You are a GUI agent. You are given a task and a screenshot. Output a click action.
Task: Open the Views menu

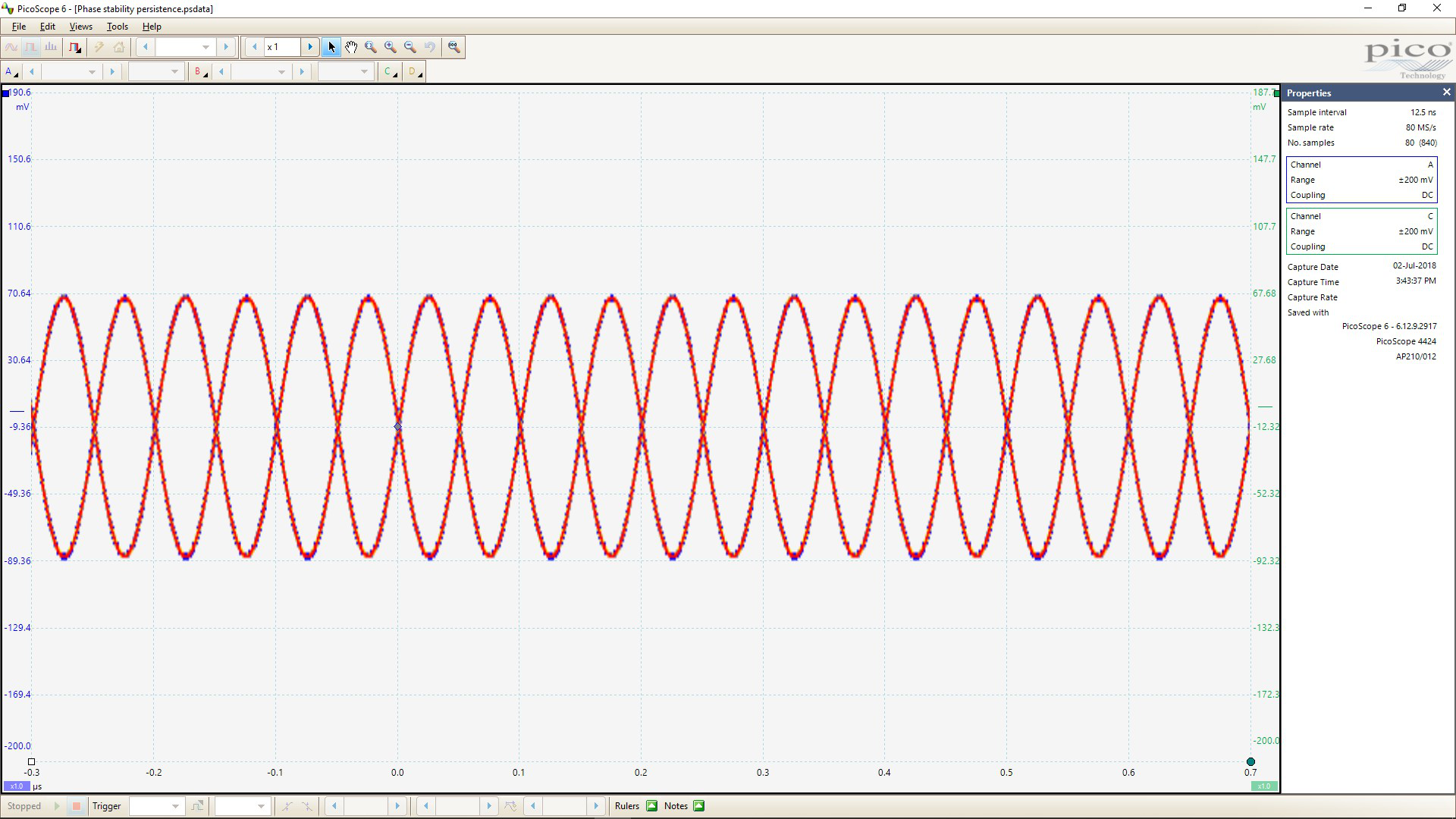point(81,27)
